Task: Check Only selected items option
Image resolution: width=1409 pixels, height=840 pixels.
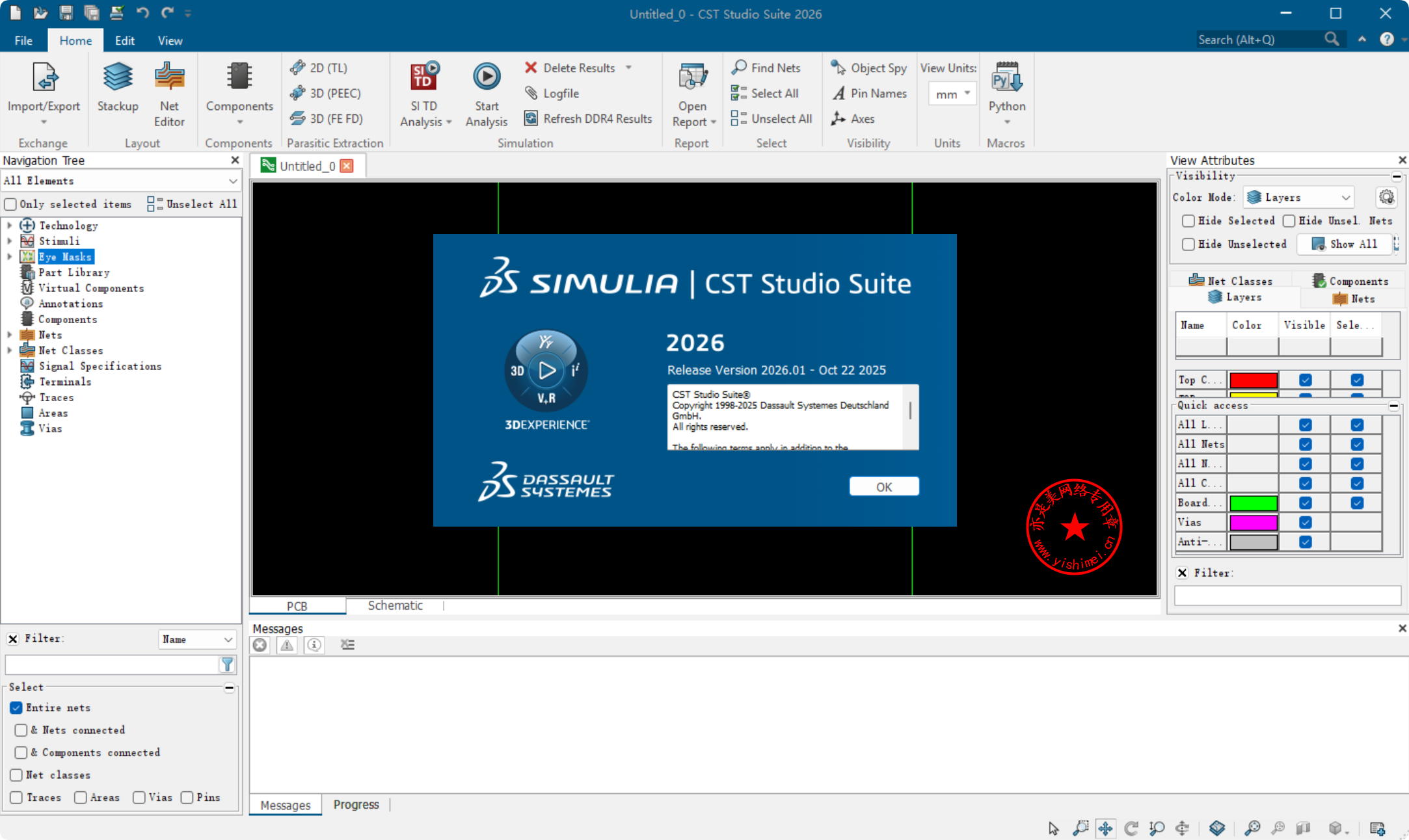Action: point(10,204)
